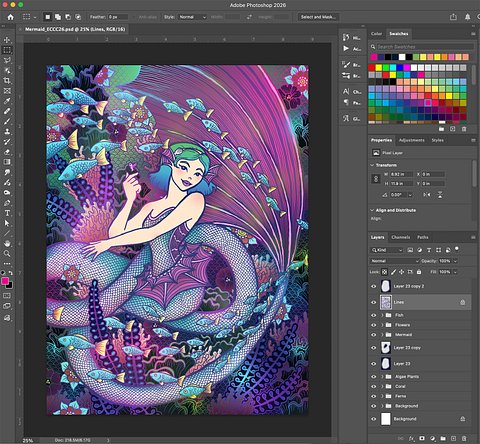Image resolution: width=480 pixels, height=444 pixels.
Task: Click the foreground pink color swatch
Action: click(5, 281)
